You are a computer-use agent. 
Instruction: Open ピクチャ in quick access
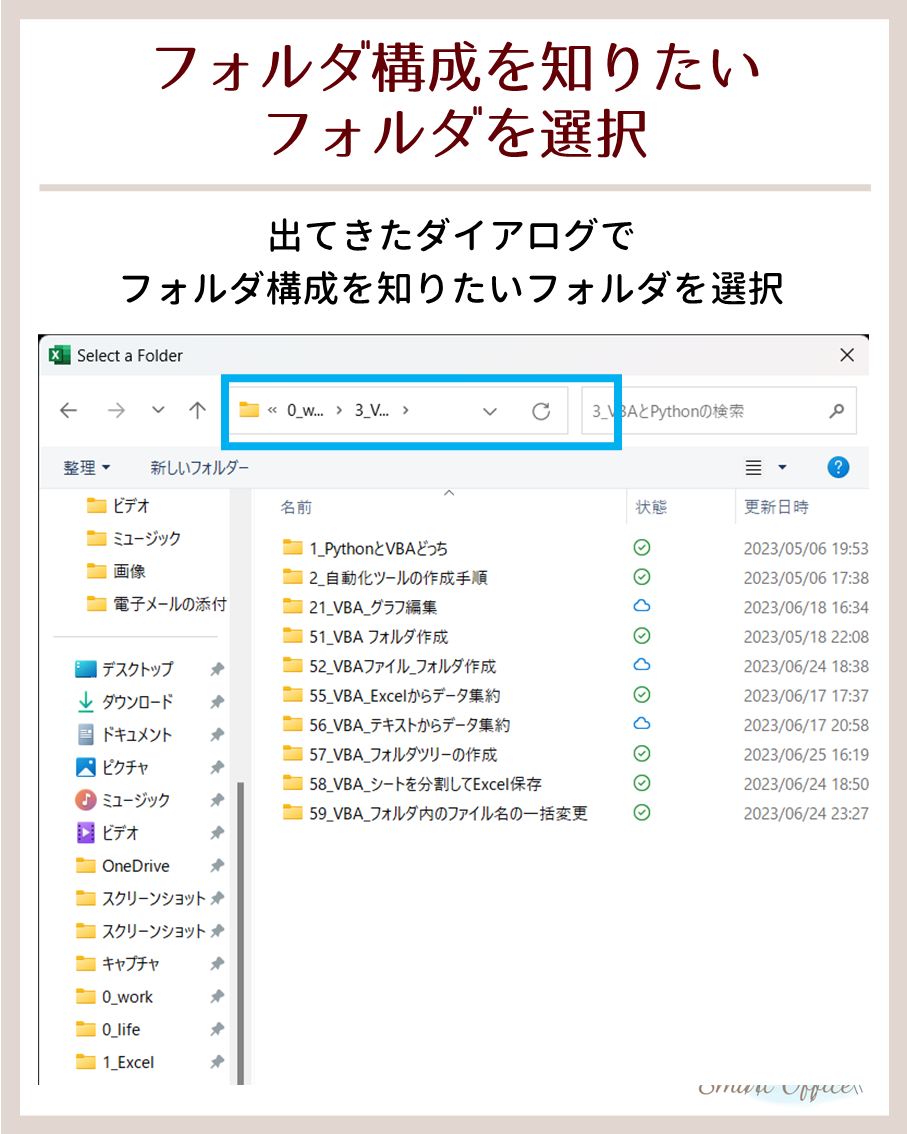click(112, 767)
